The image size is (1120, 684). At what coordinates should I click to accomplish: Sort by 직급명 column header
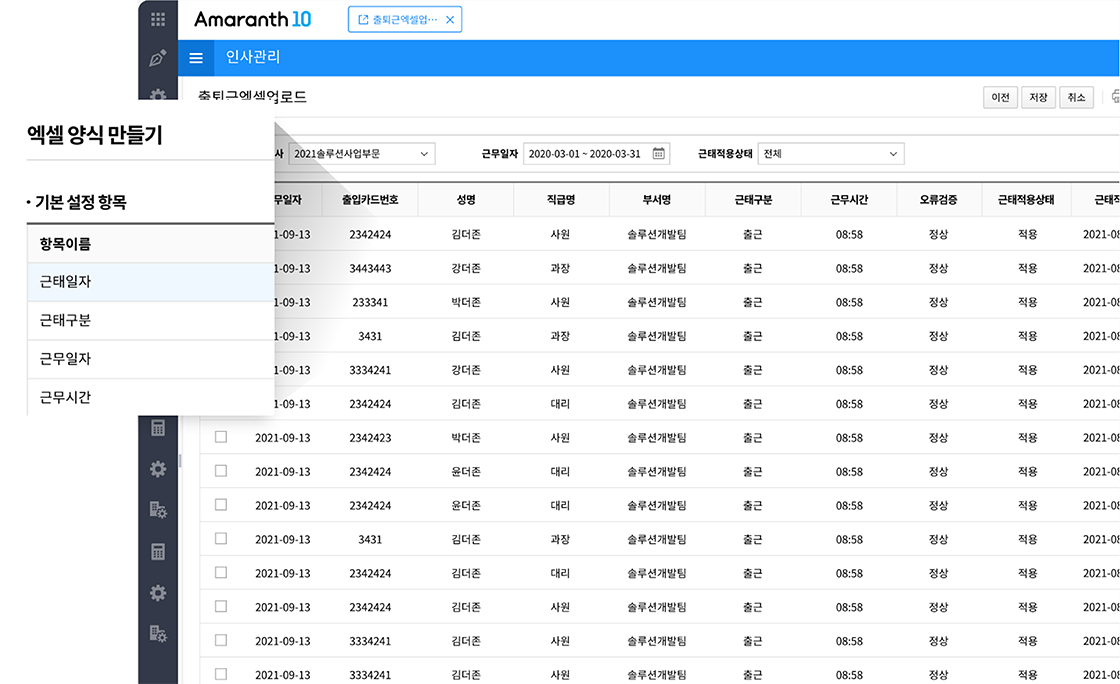coord(561,200)
